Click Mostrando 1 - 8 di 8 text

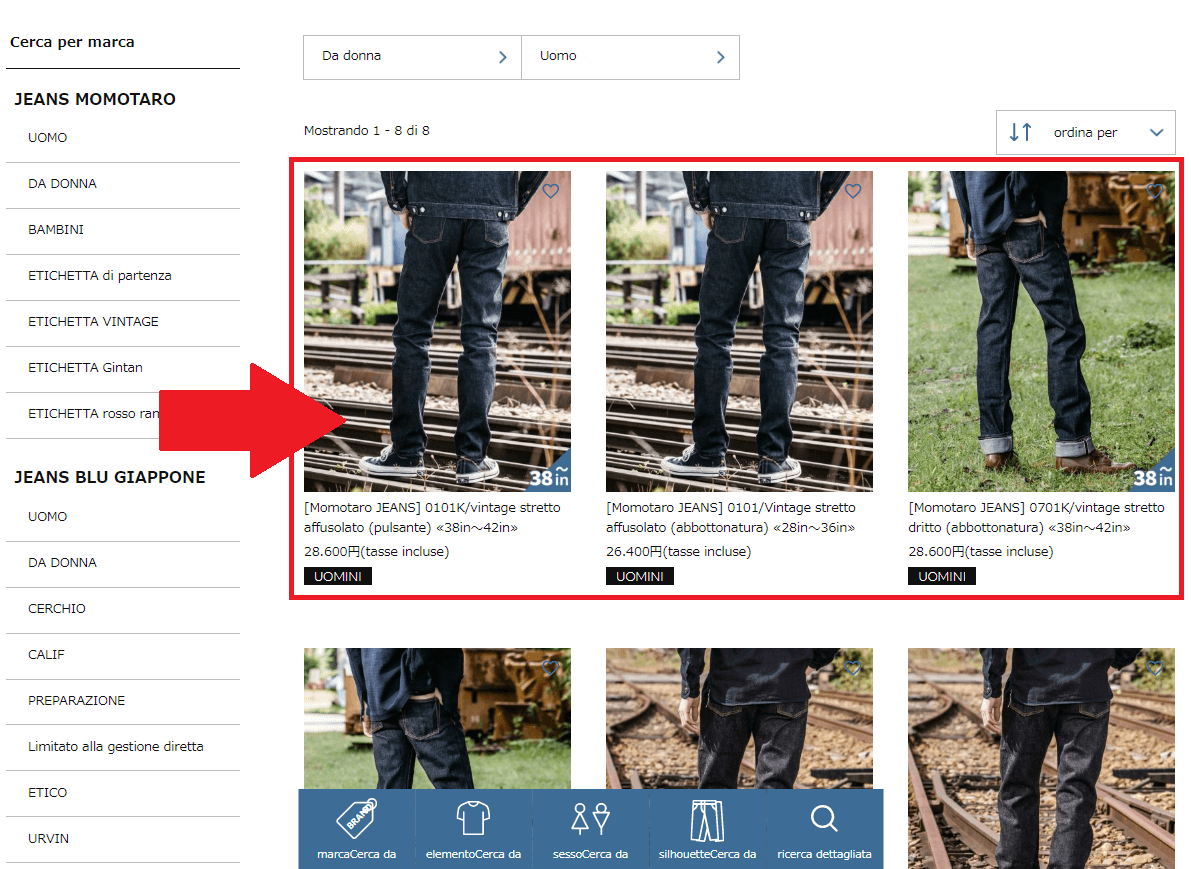[367, 131]
